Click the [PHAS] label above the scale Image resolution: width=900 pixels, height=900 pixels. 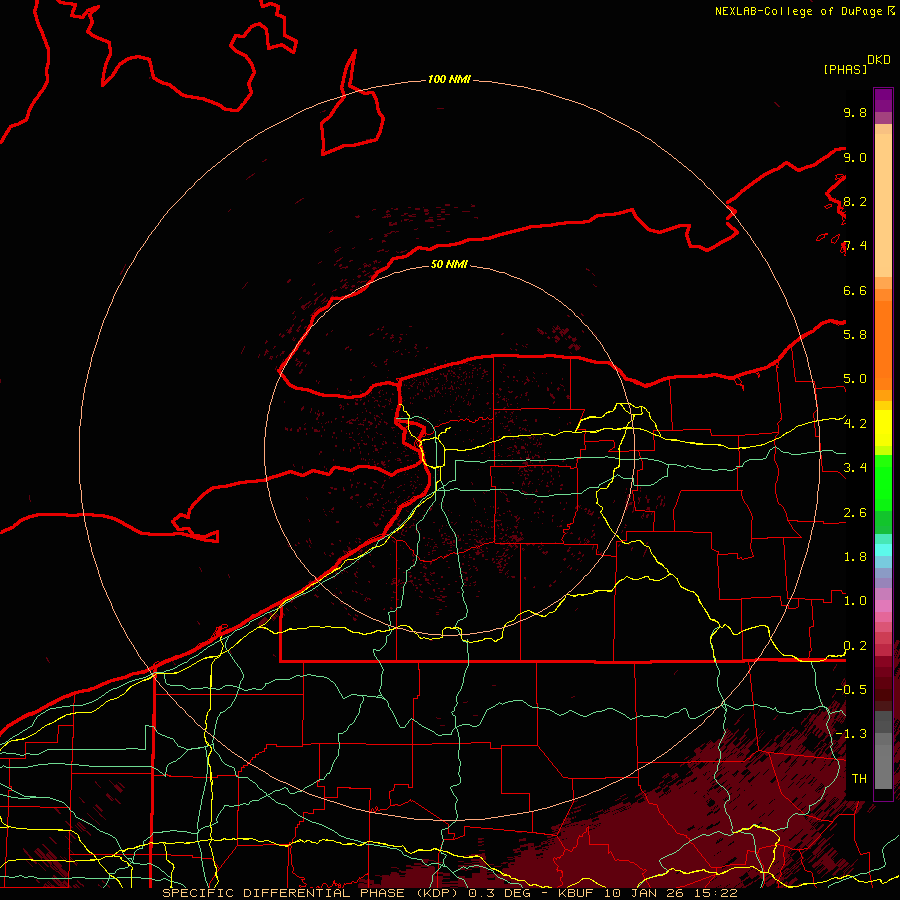844,69
